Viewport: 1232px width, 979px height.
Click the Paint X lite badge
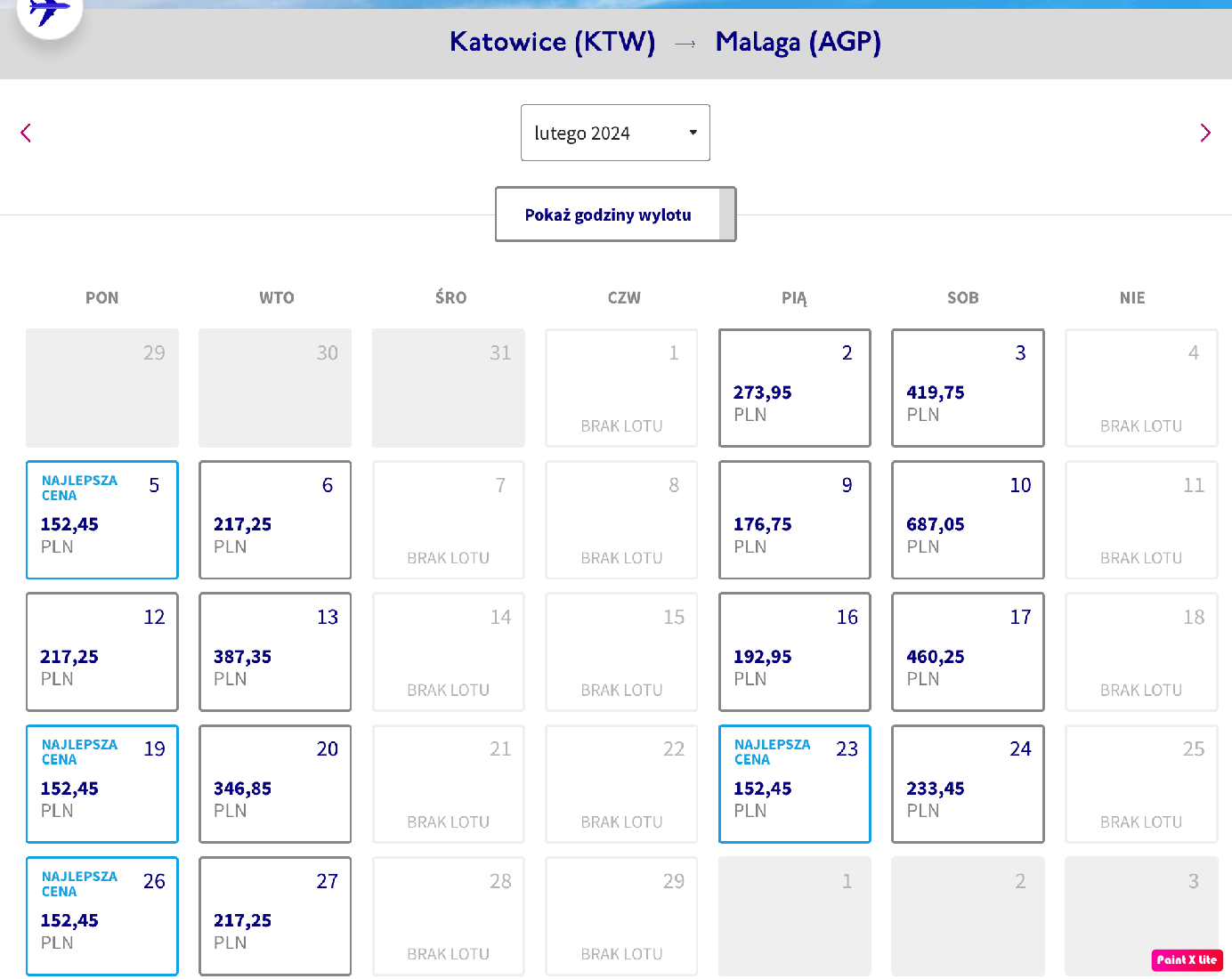[x=1187, y=960]
